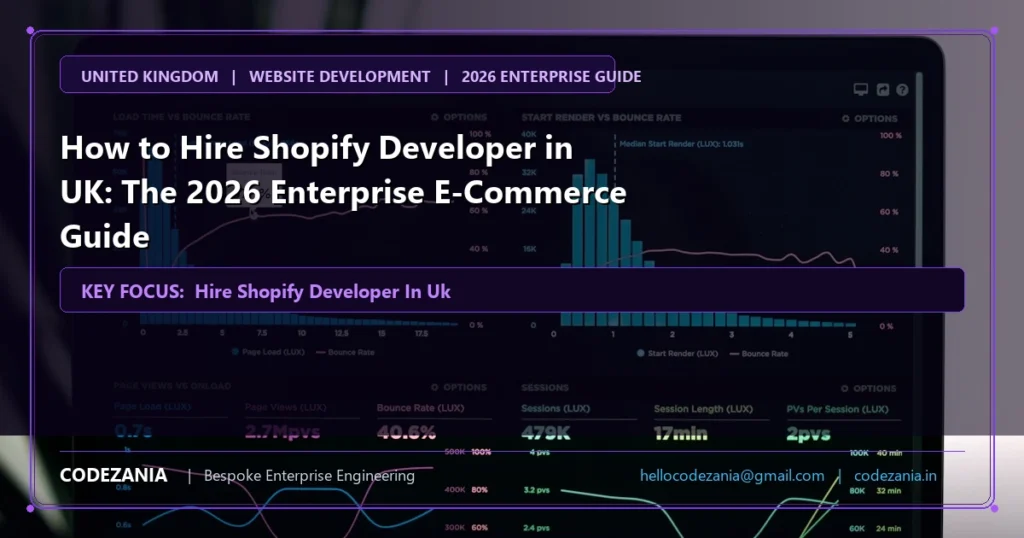
Task: Click the PVs Per Session 2pvs value
Action: 808,434
